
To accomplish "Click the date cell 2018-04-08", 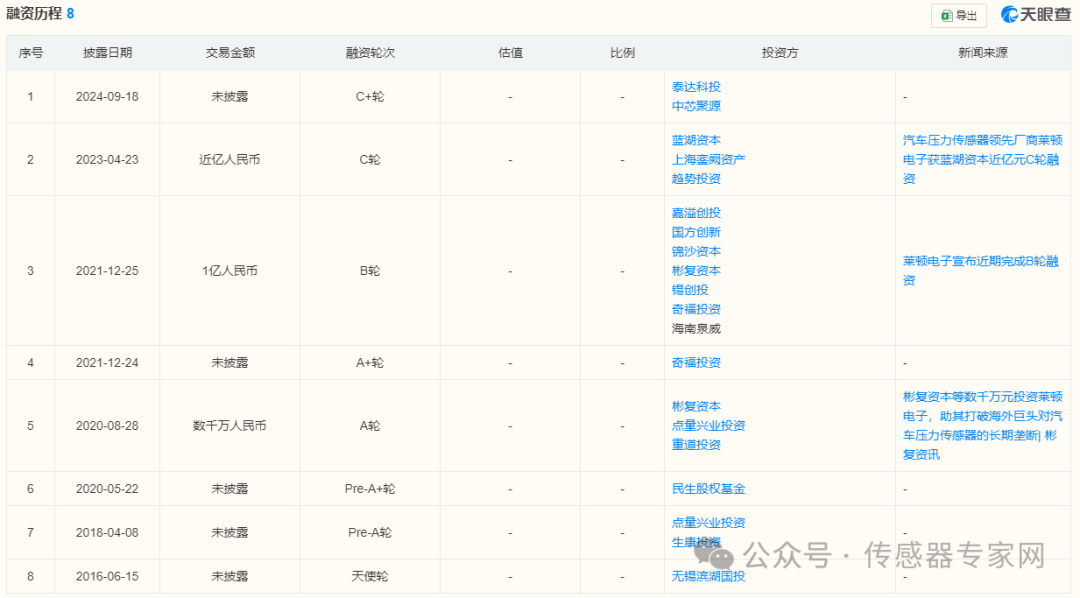I will click(107, 533).
